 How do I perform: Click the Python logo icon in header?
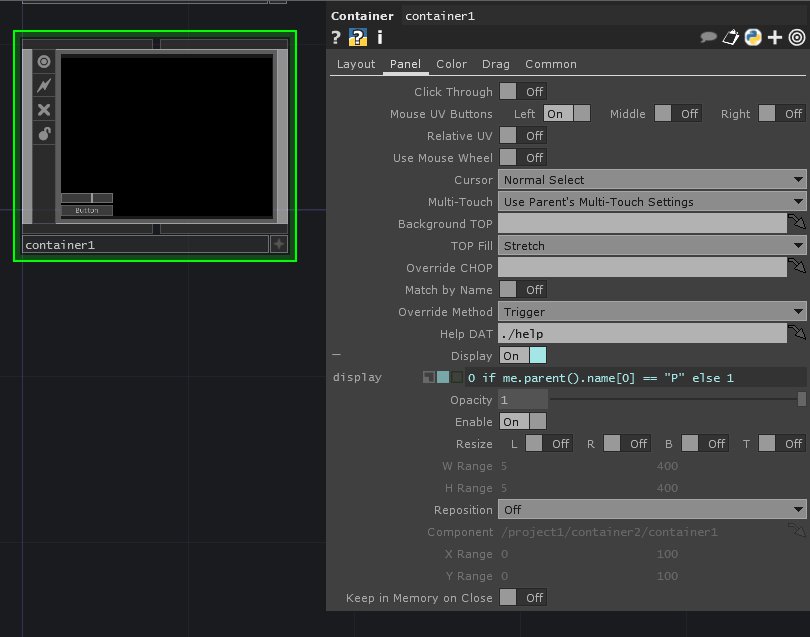(752, 38)
